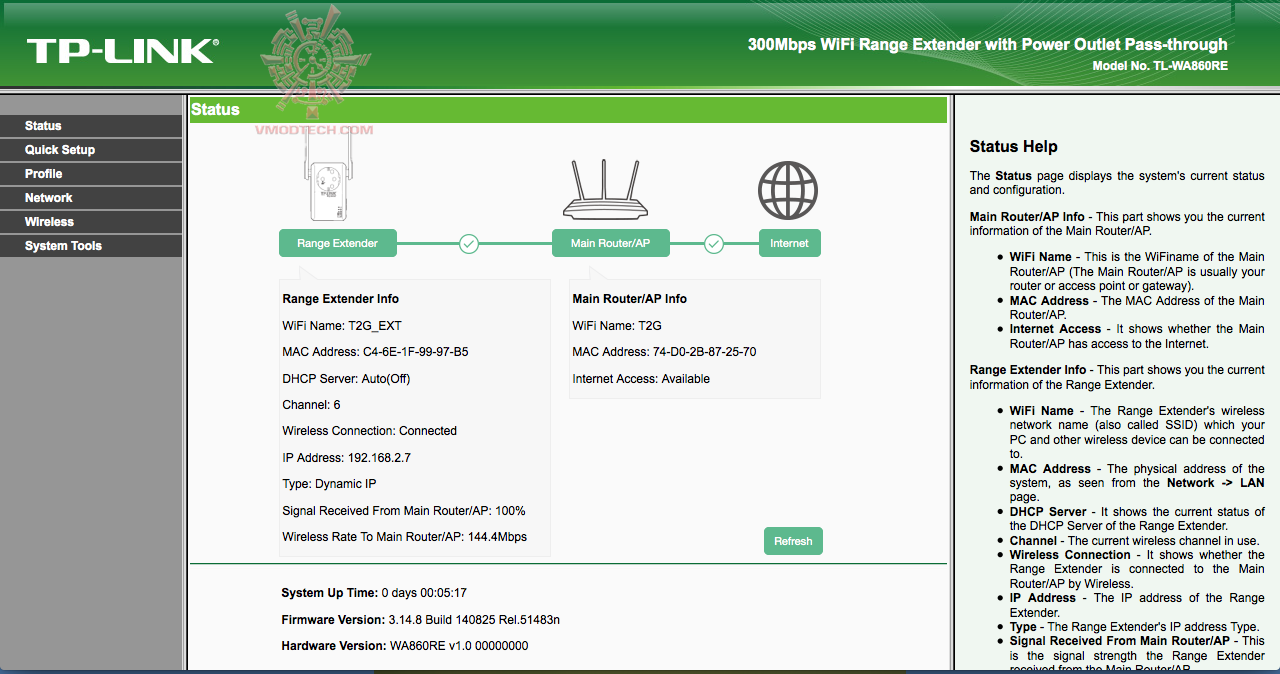Click the green Main Router/AP button
The image size is (1280, 674).
point(610,243)
